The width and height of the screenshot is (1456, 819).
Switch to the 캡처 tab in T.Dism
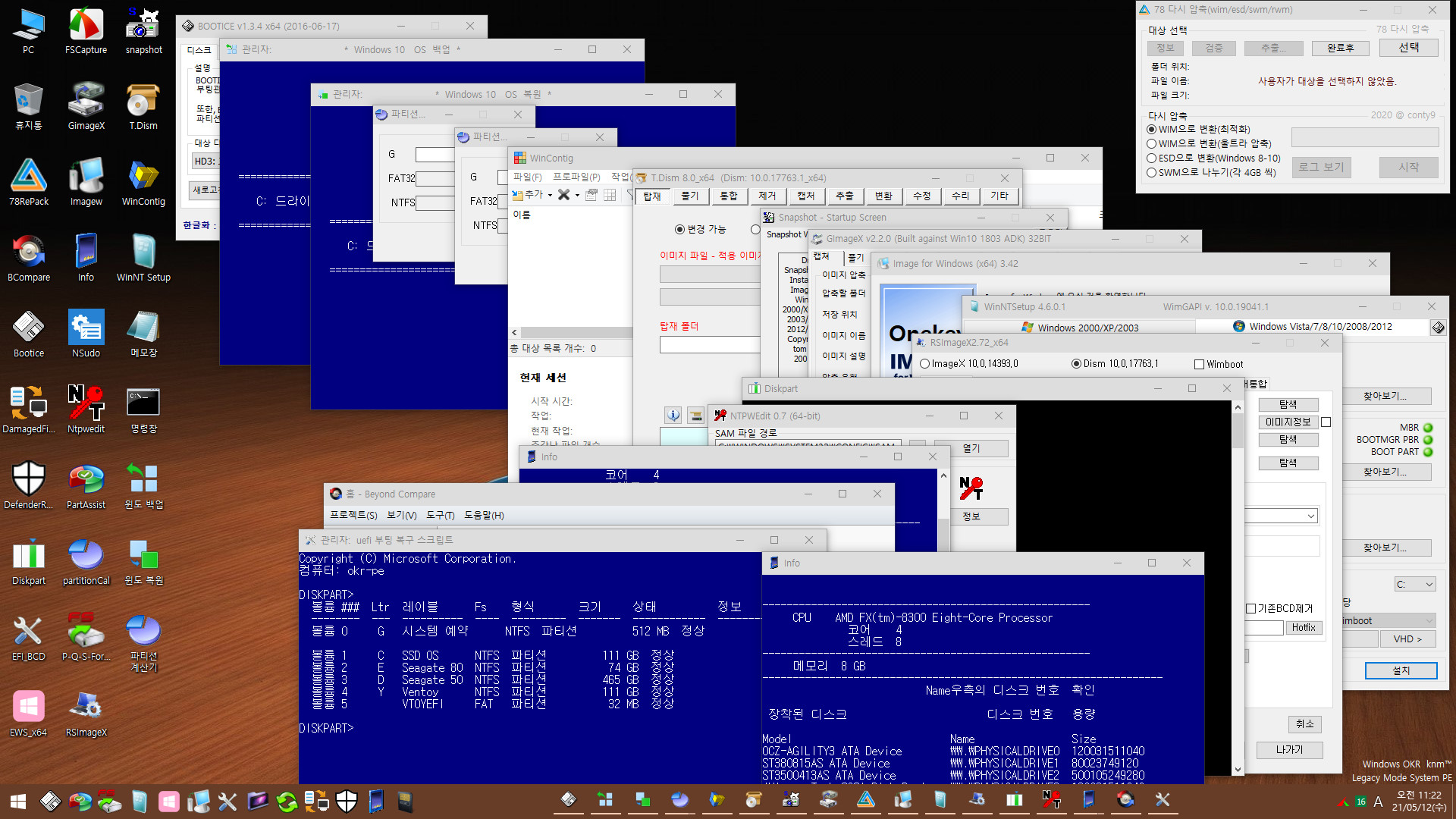pyautogui.click(x=805, y=196)
